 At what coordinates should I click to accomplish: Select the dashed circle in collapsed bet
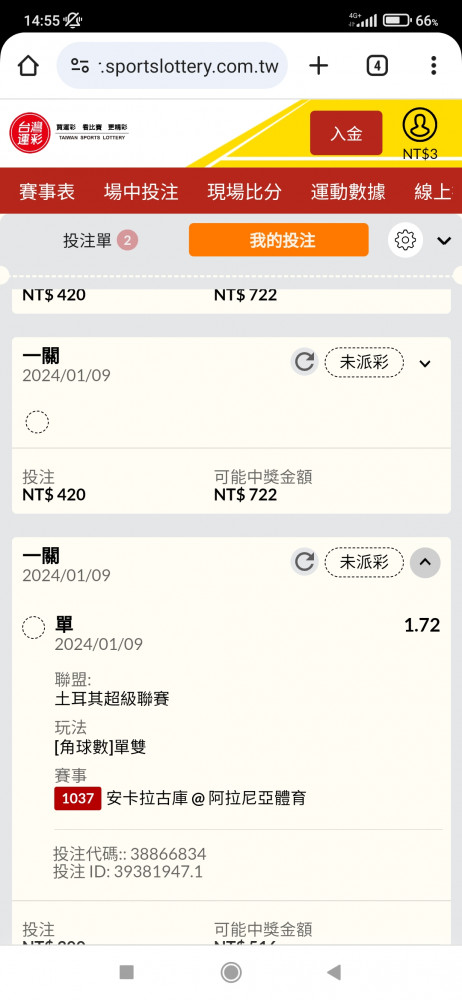click(37, 422)
